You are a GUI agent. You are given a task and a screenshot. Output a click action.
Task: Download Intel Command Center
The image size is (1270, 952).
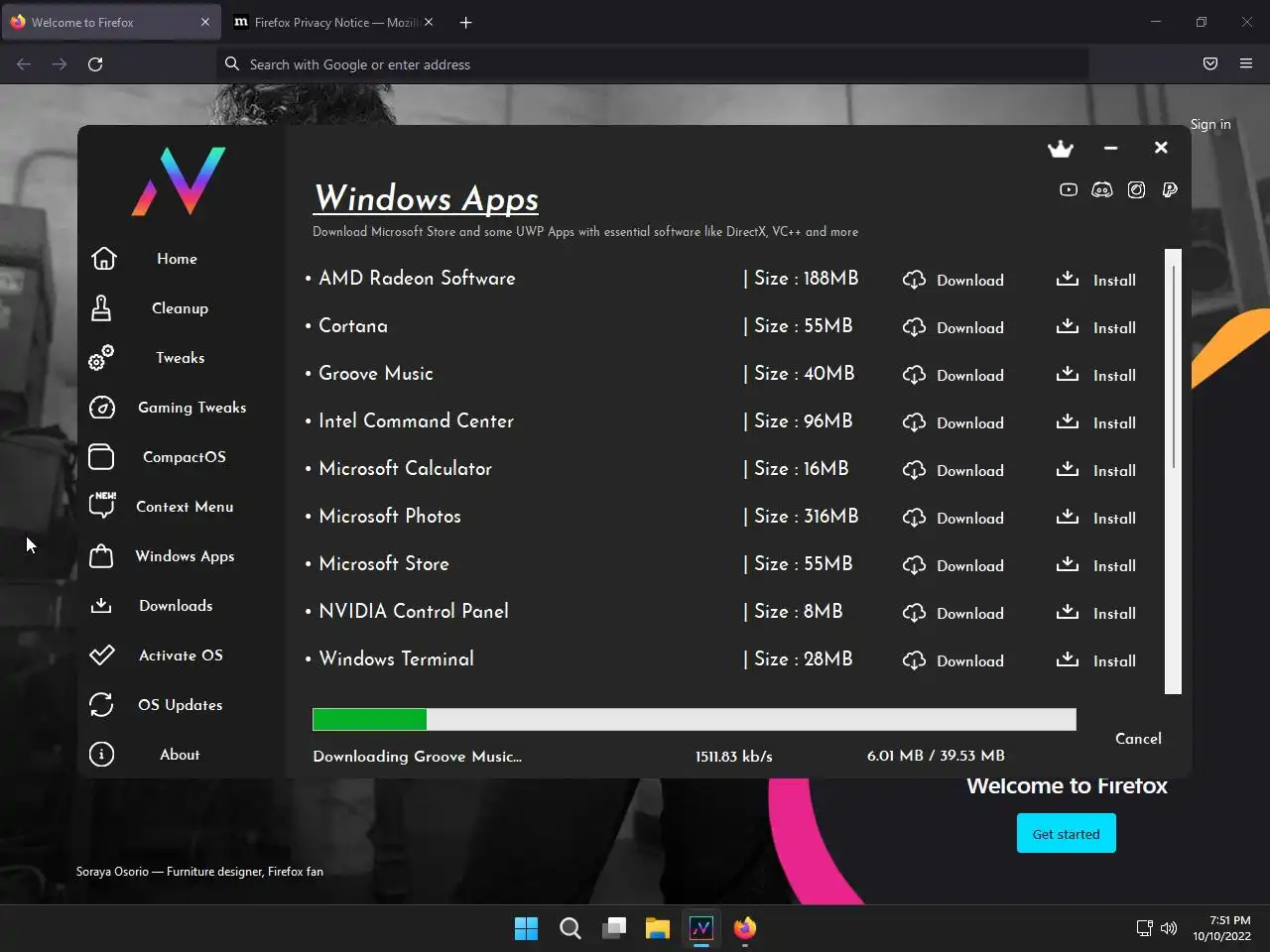[953, 422]
